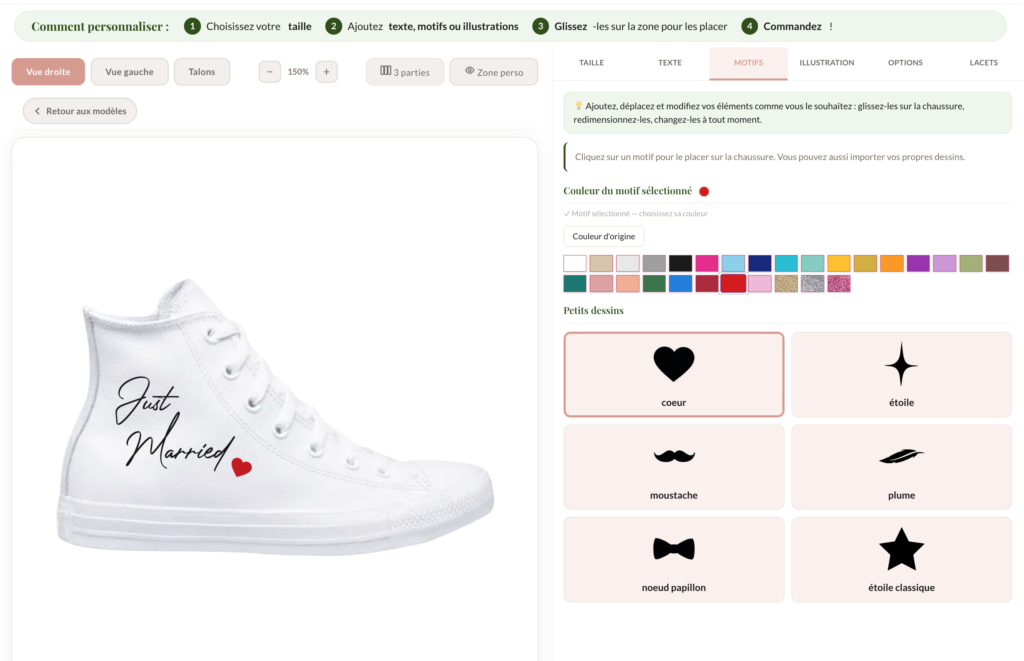The image size is (1024, 661).
Task: Choose the moustache motif
Action: tap(673, 467)
